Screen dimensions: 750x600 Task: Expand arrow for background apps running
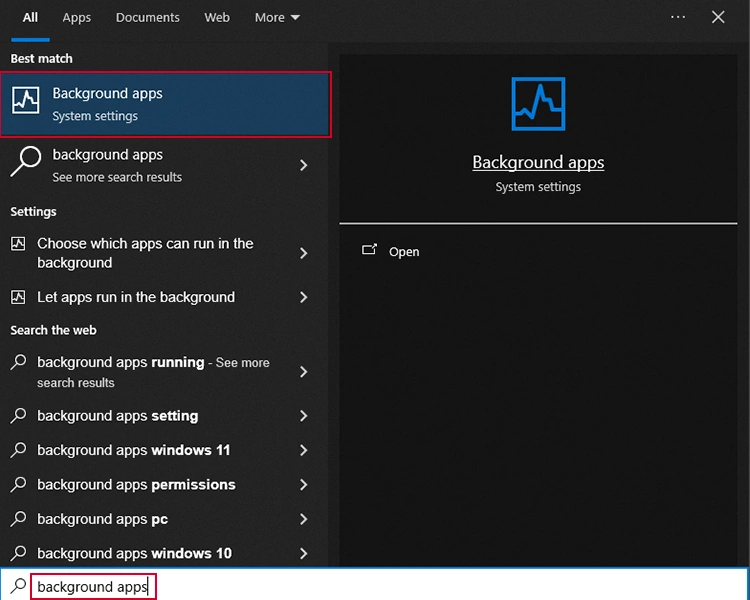point(303,372)
